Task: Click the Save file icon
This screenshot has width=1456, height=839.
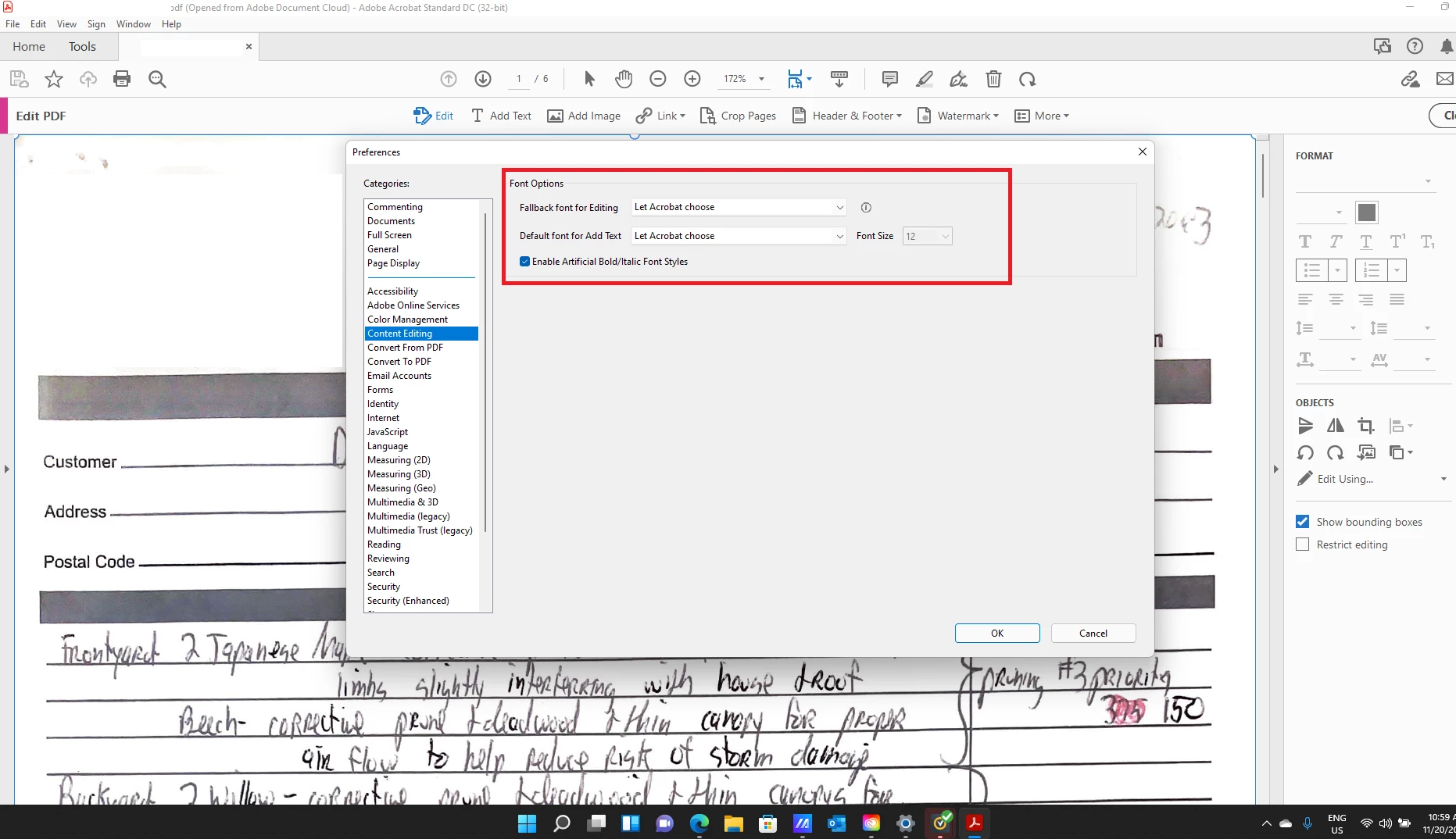Action: tap(19, 79)
